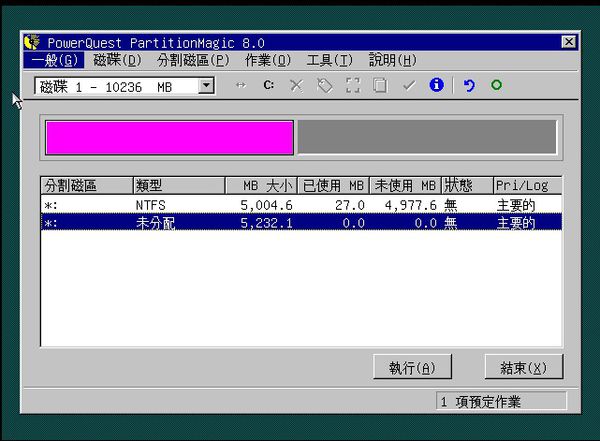The image size is (600, 441).
Task: Open the 說明(H) menu
Action: [393, 60]
